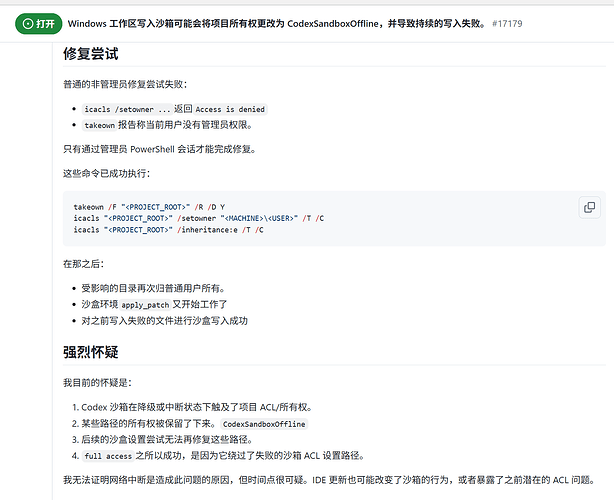Viewport: 614px width, 500px height.
Task: Click the code line containing '/setowner "<MACHINE>\<USER>"'
Action: pos(199,218)
